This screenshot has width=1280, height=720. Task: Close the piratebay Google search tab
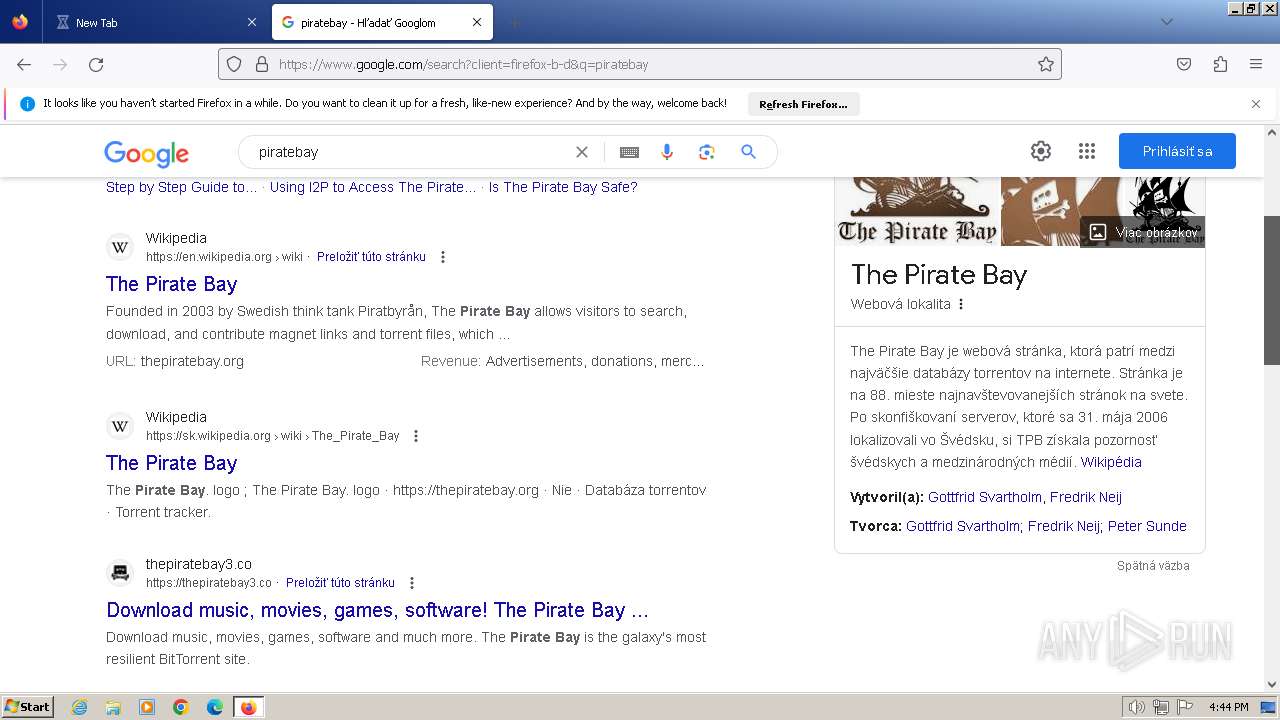point(477,22)
